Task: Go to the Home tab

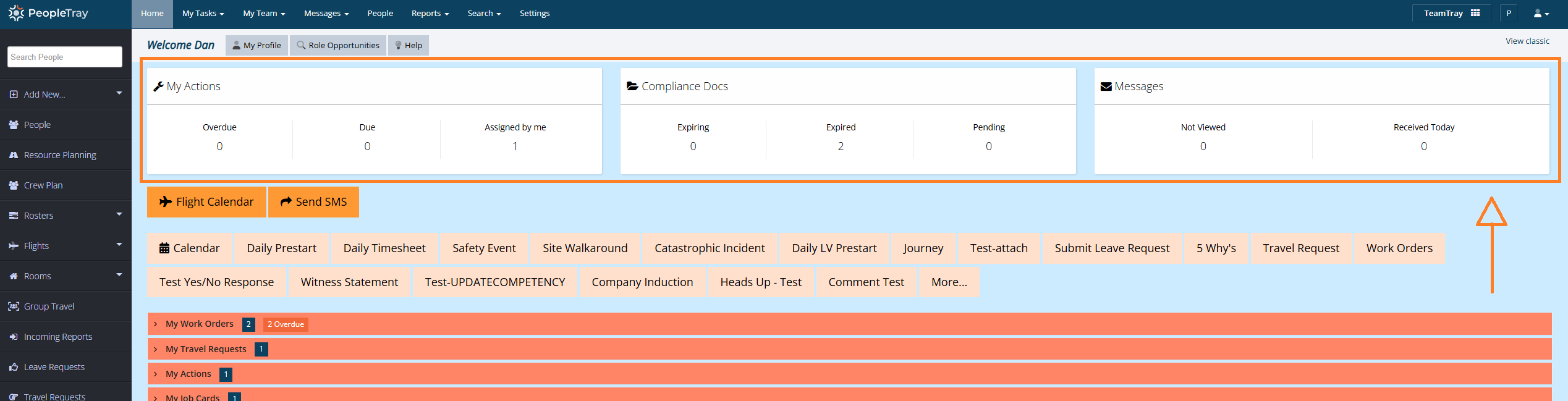Action: click(152, 14)
